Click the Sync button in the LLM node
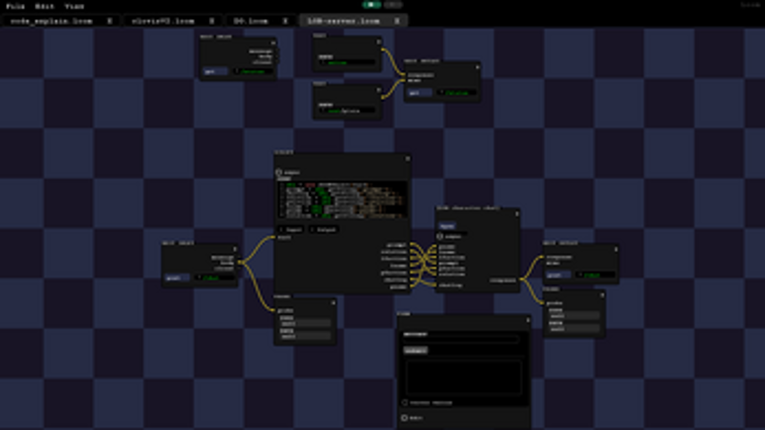Image resolution: width=765 pixels, height=430 pixels. point(446,226)
